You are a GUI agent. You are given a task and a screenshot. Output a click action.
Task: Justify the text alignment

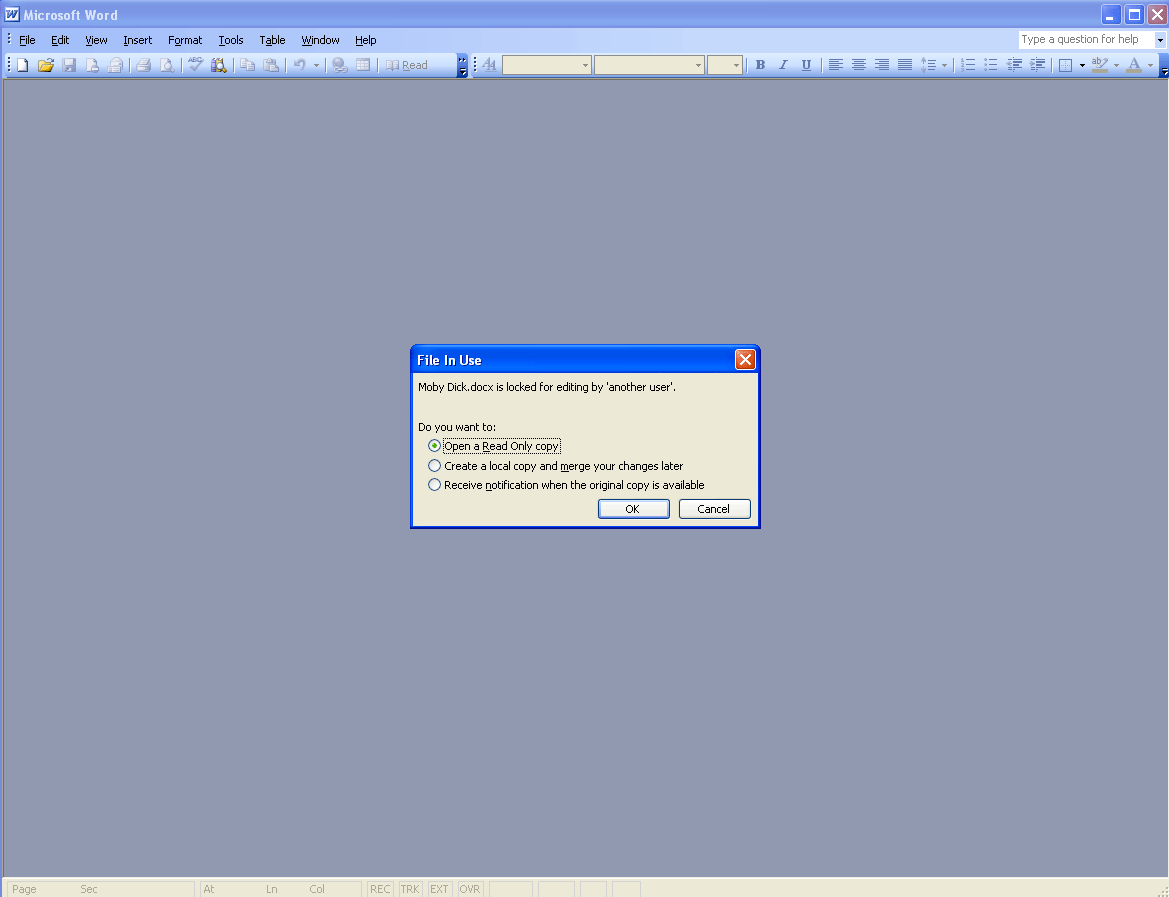(905, 65)
